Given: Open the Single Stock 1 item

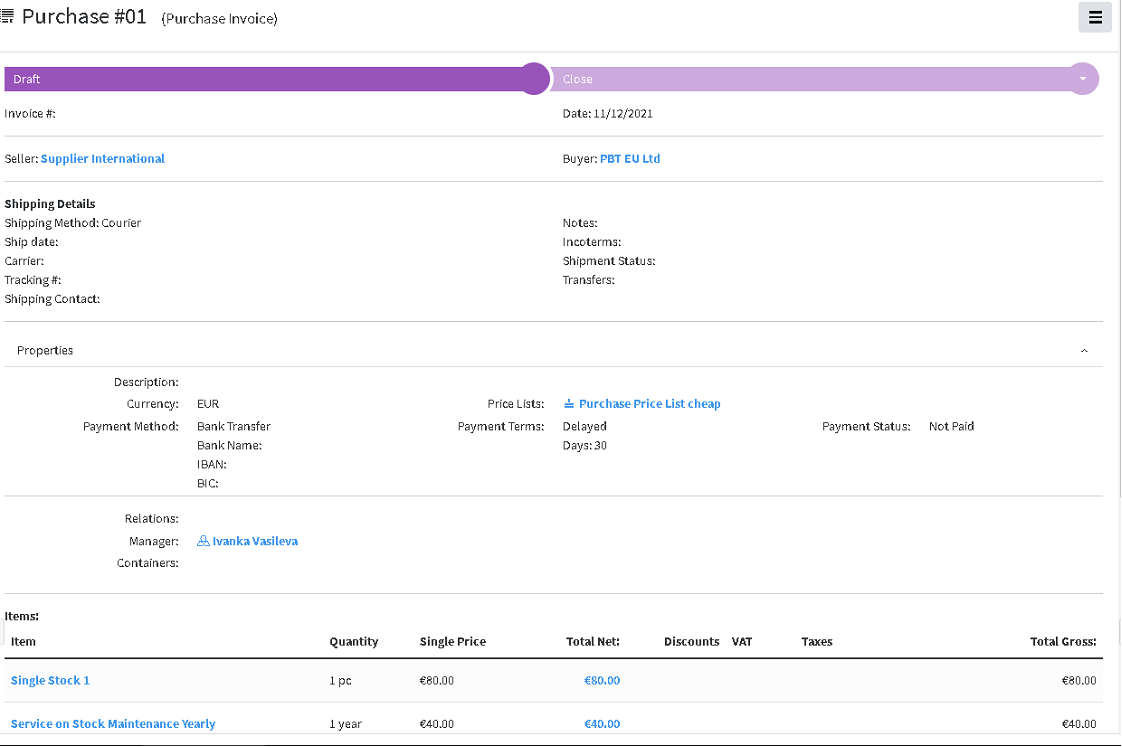Looking at the screenshot, I should (x=50, y=680).
